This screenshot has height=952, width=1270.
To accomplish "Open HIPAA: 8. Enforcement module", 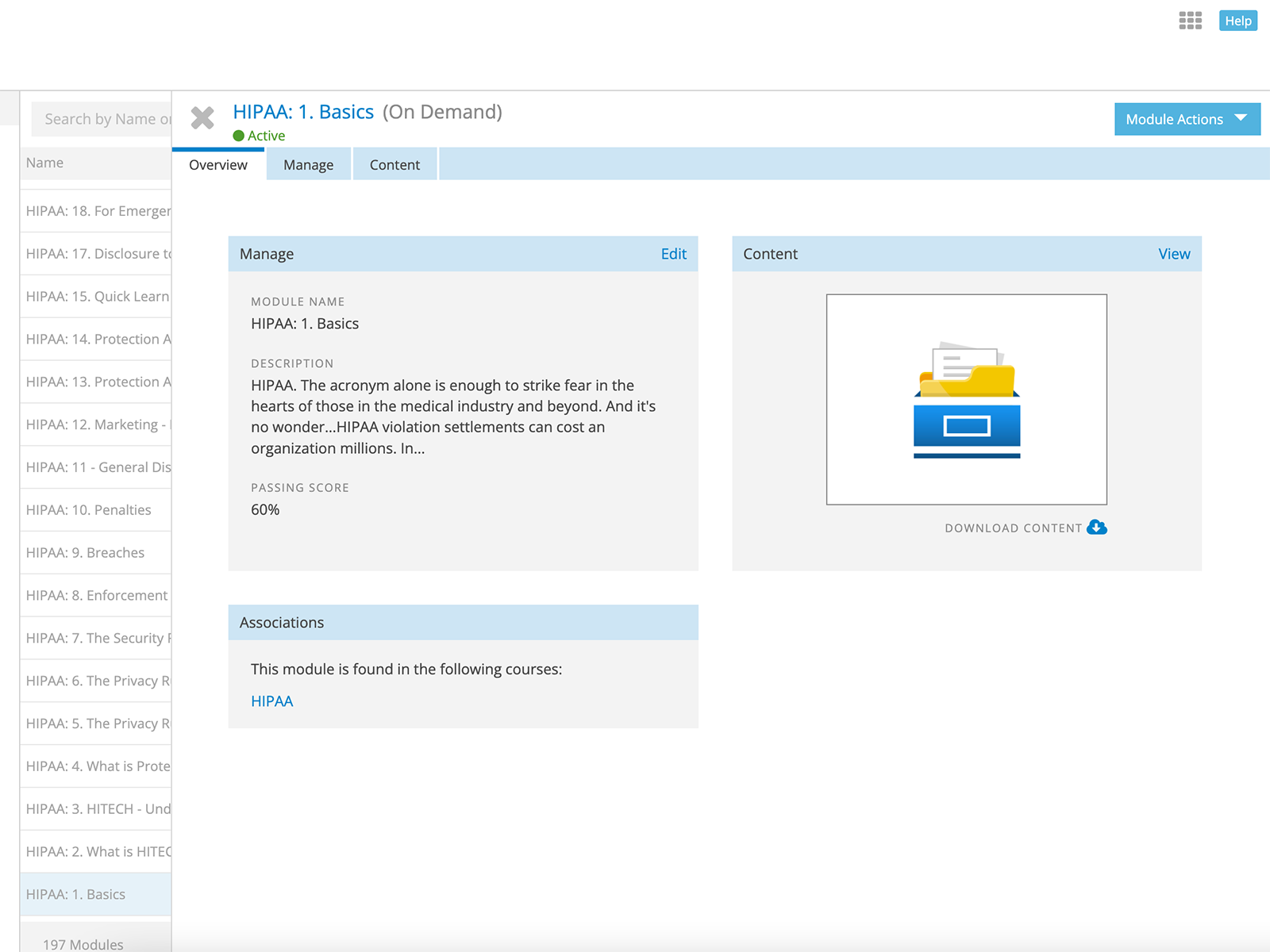I will tap(97, 596).
